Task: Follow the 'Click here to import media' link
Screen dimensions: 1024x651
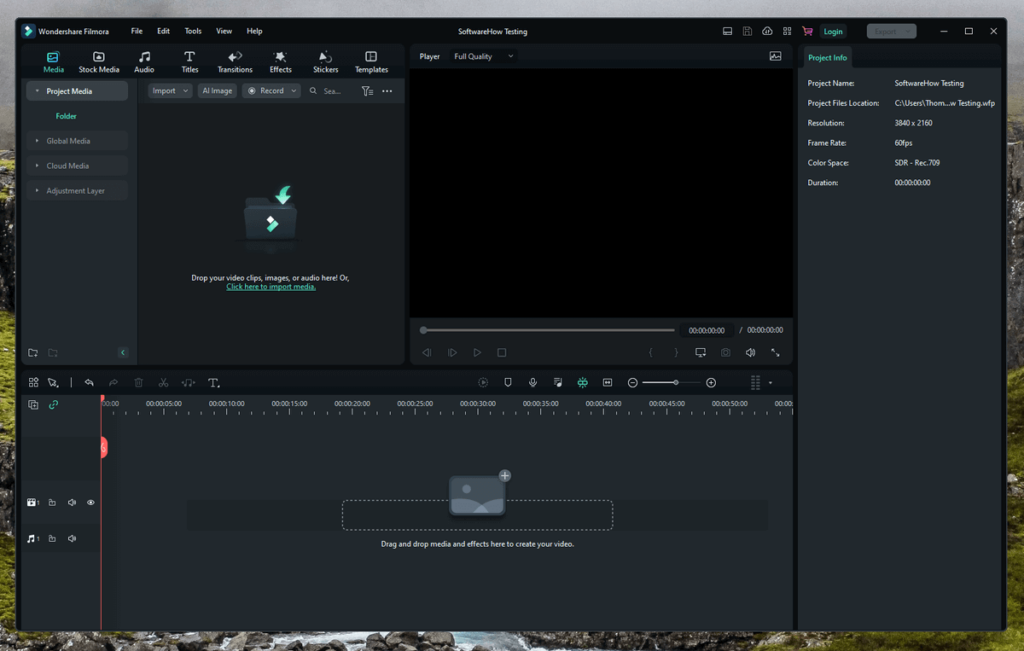Action: pyautogui.click(x=271, y=287)
